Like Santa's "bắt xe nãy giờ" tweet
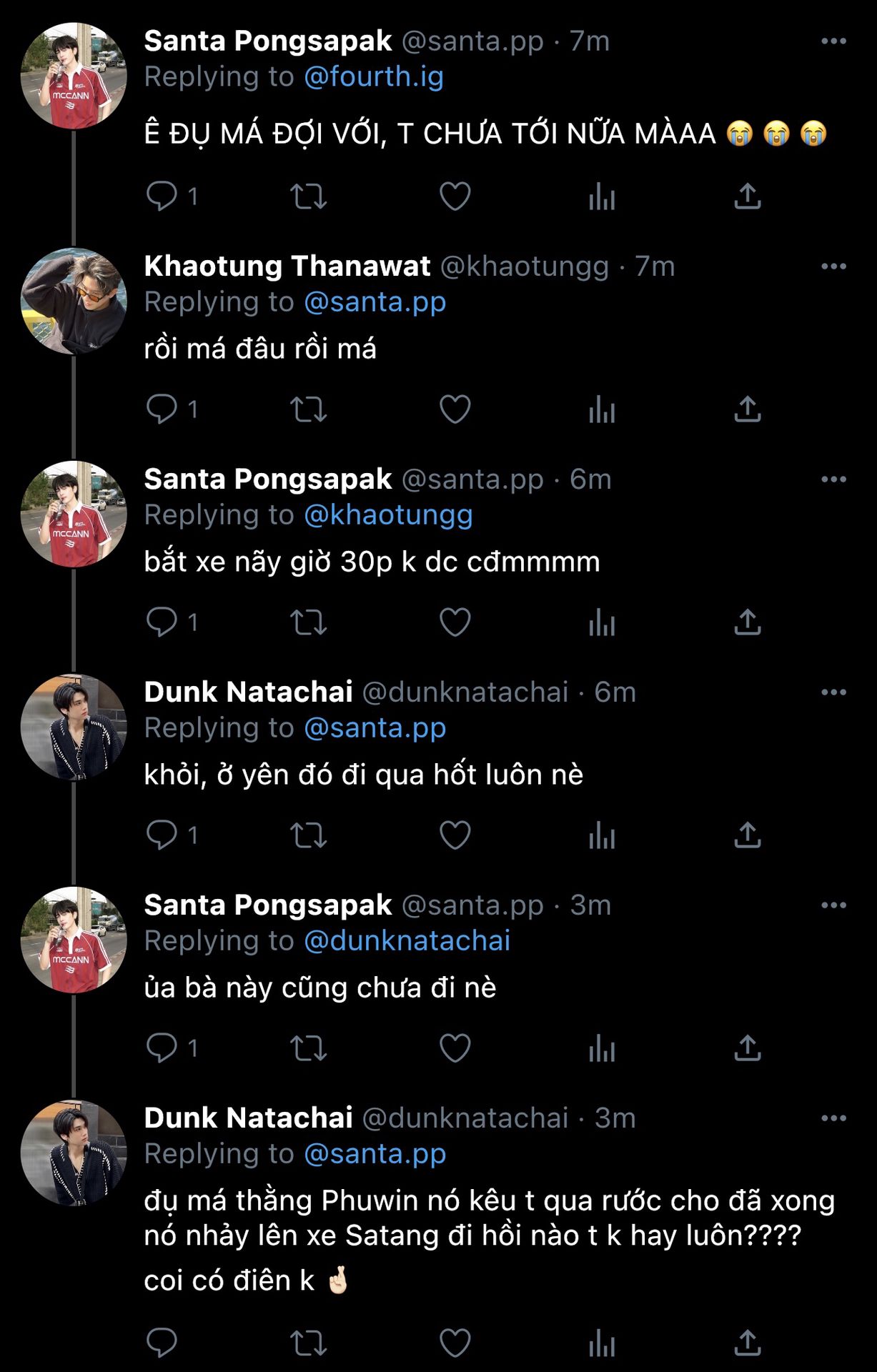The height and width of the screenshot is (1372, 877). (455, 622)
